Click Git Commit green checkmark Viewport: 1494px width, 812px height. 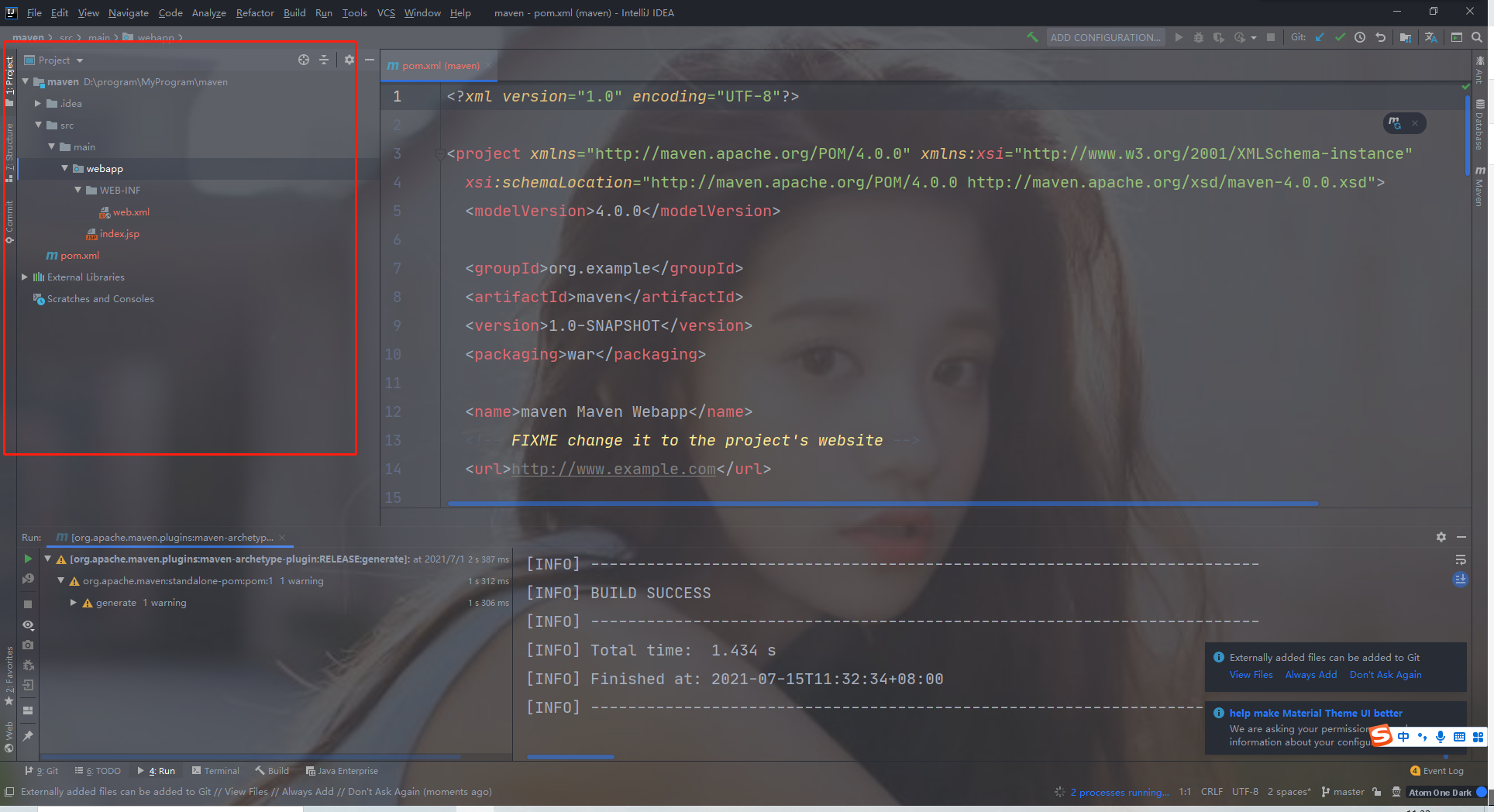[x=1340, y=37]
